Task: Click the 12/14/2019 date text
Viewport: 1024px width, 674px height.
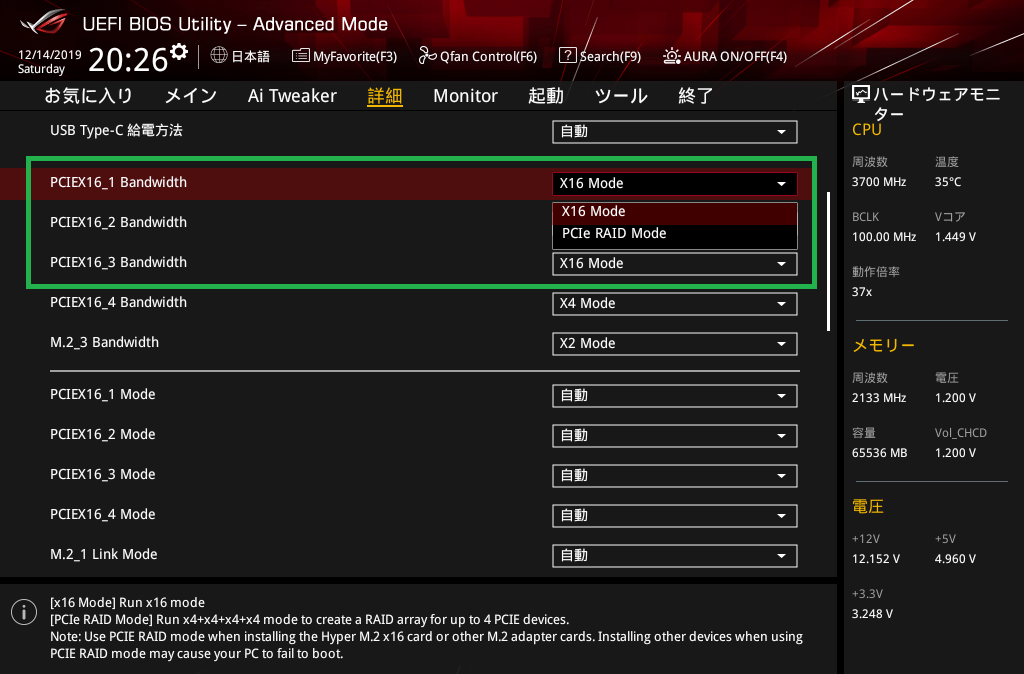Action: pyautogui.click(x=50, y=55)
